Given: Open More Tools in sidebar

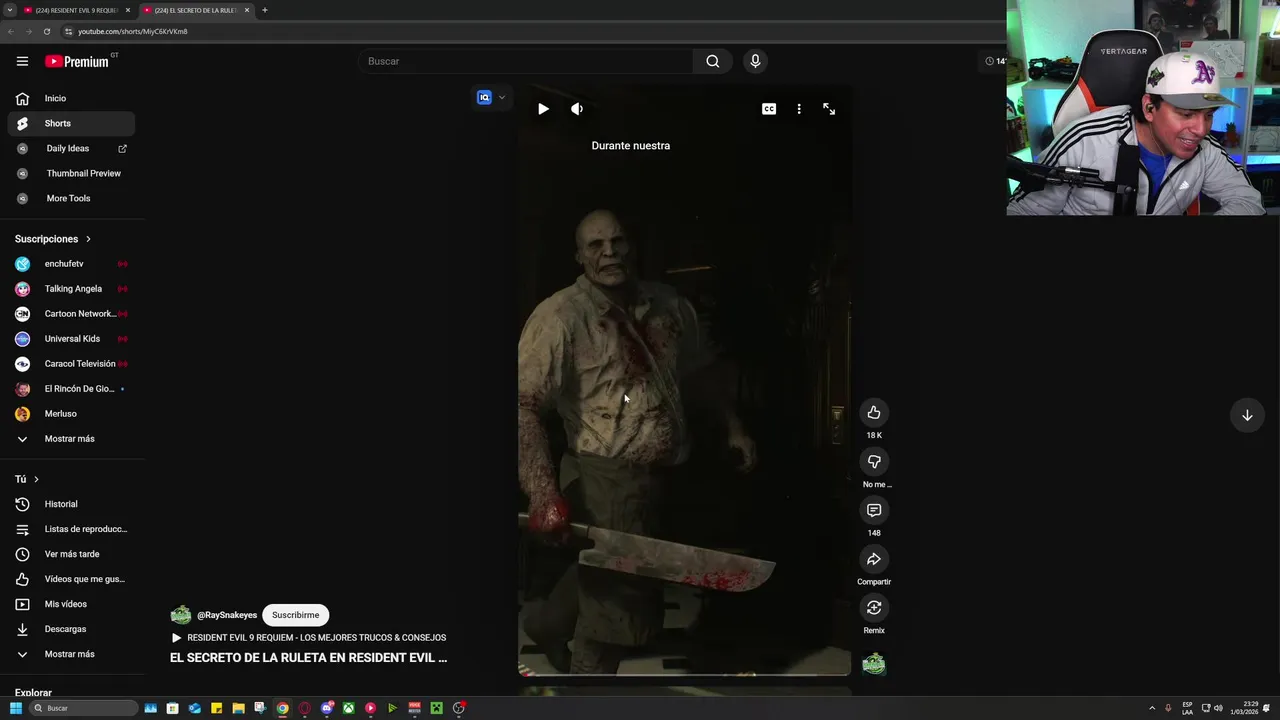Looking at the screenshot, I should 70,198.
